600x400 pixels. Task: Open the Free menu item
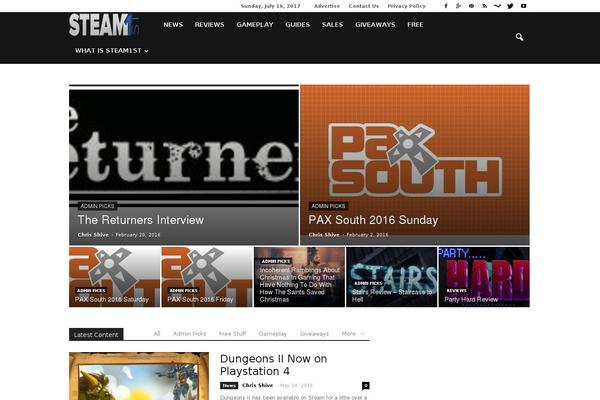click(x=415, y=24)
